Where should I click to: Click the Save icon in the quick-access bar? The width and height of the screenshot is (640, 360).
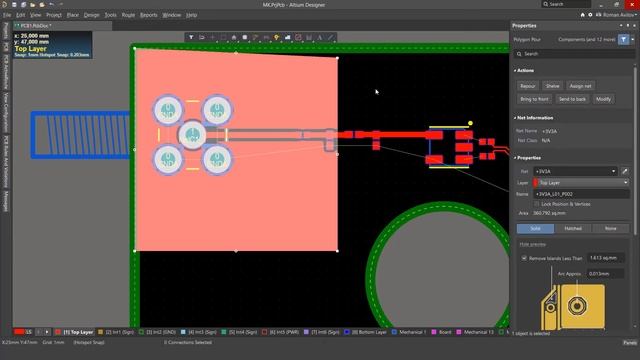pos(14,4)
